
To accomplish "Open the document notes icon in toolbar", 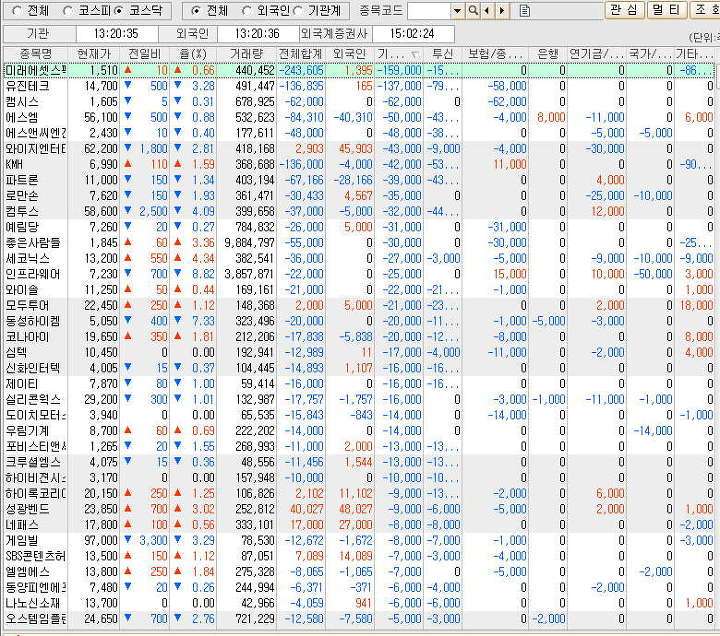I will 524,11.
